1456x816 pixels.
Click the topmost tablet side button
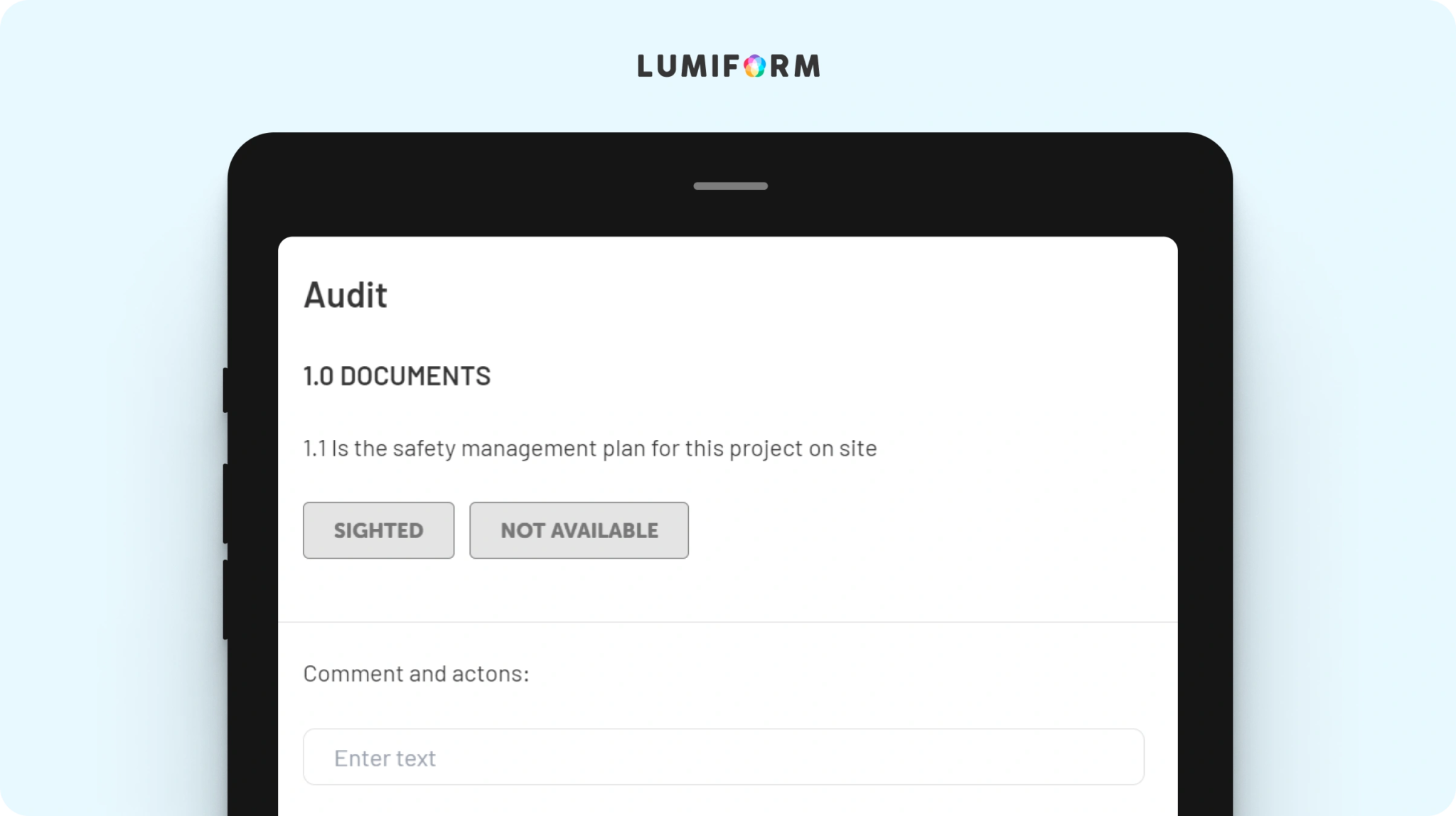tap(225, 390)
